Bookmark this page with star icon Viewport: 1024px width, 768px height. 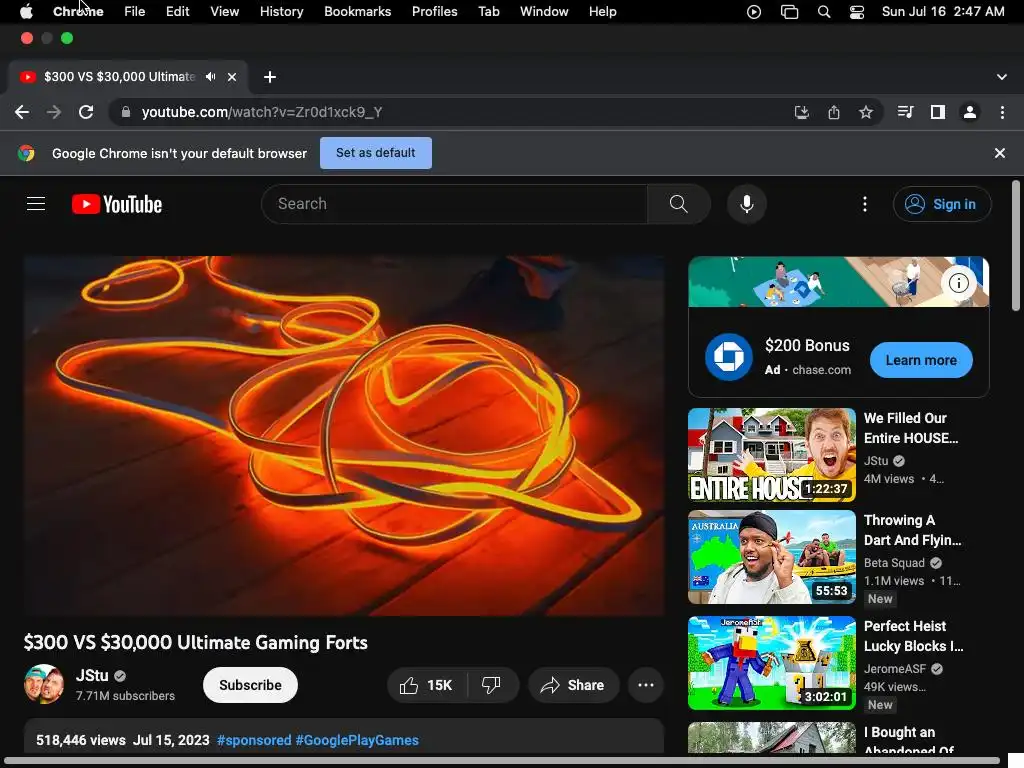[x=866, y=112]
